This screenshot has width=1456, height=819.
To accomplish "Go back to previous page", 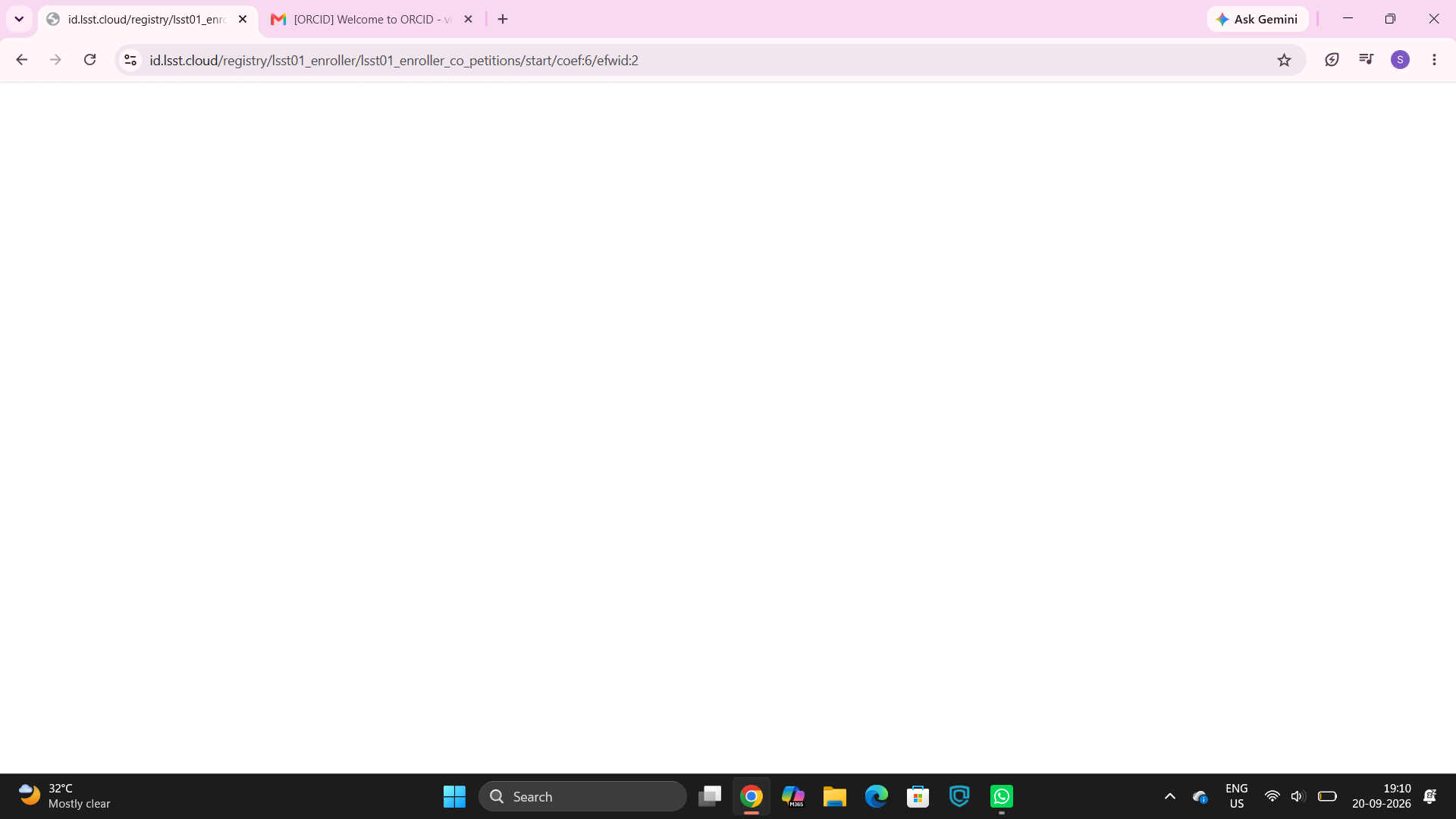I will pos(22,60).
